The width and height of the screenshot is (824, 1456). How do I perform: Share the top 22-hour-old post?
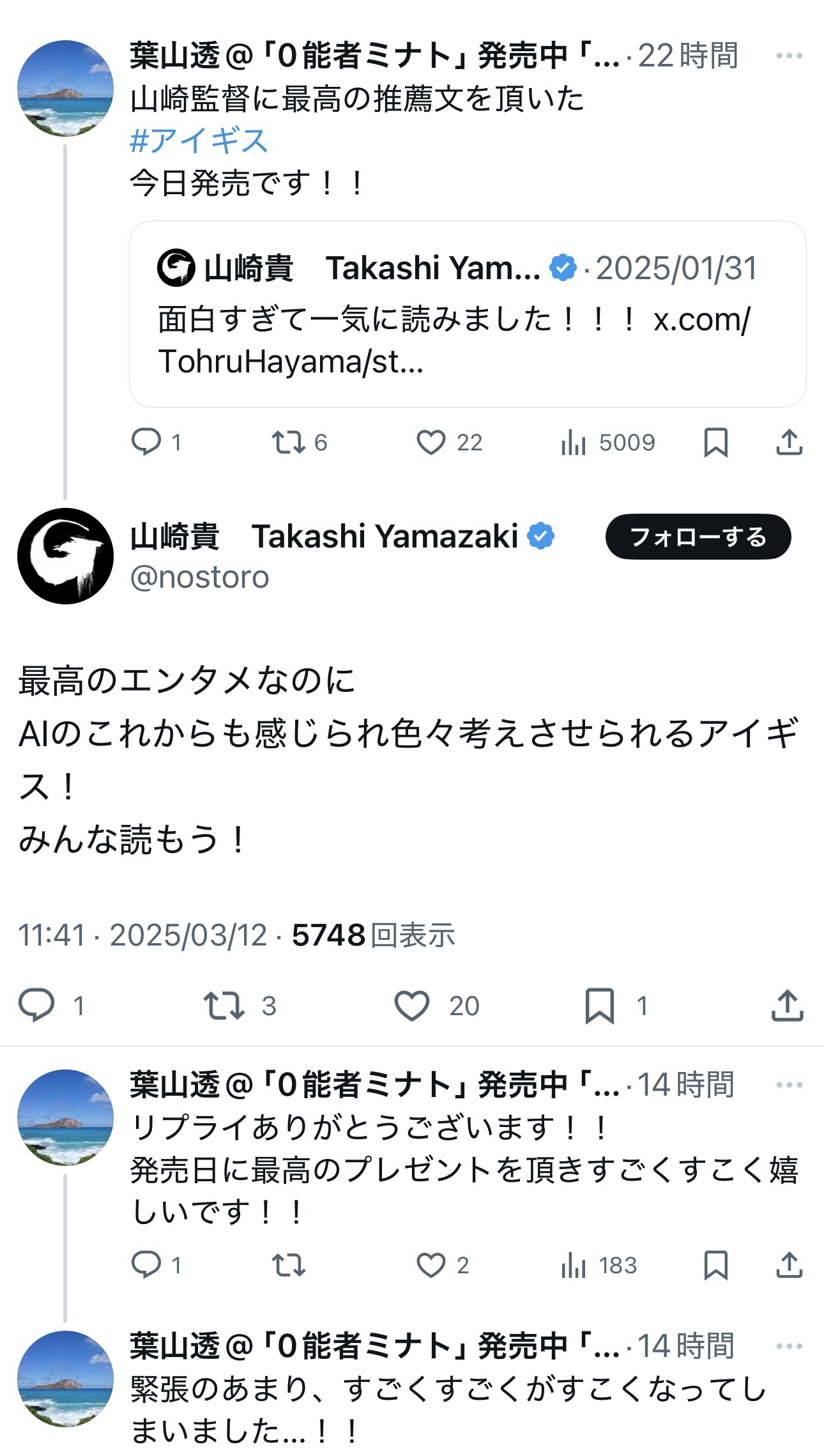[x=789, y=442]
